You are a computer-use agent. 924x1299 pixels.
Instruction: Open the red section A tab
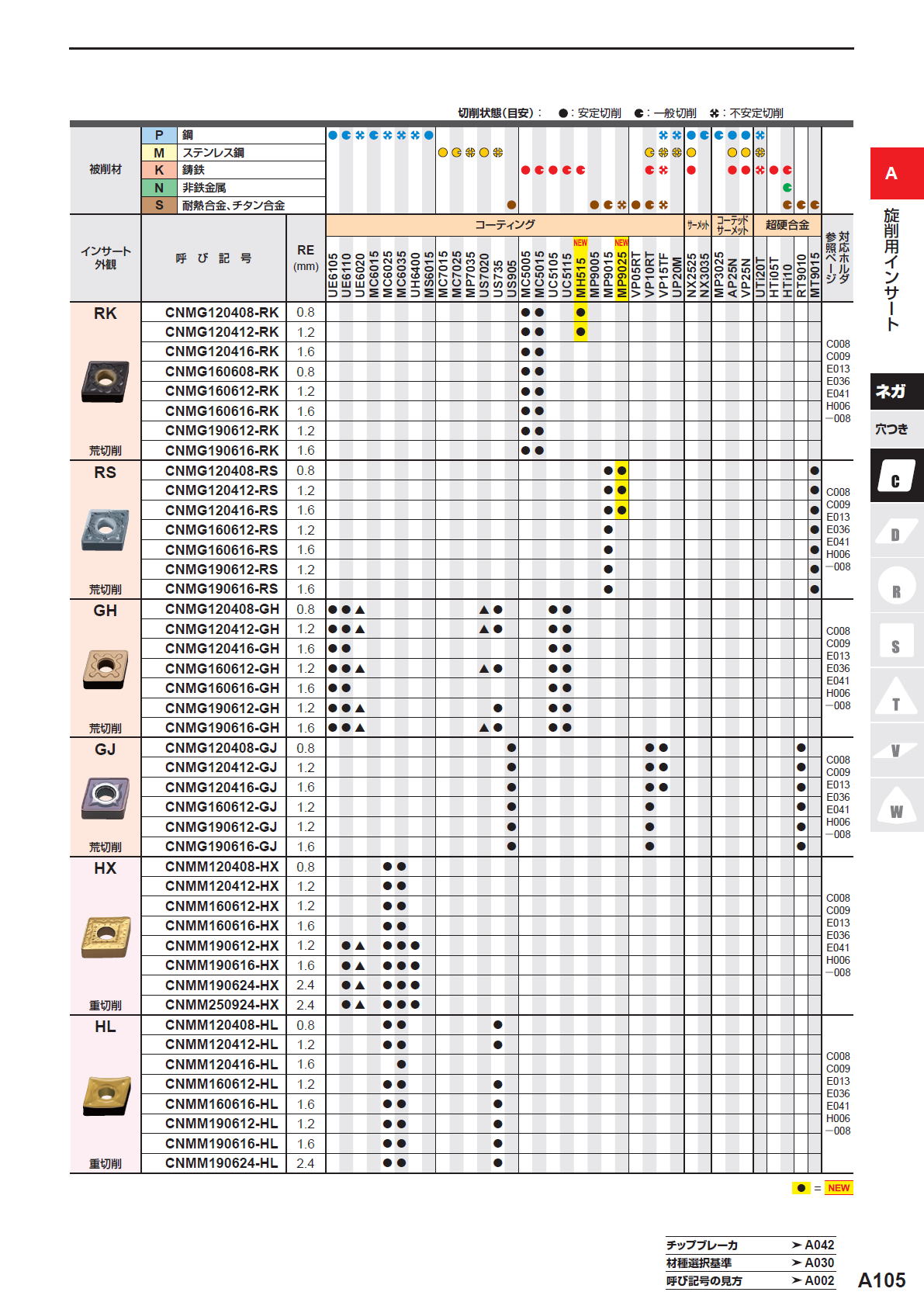coord(896,173)
